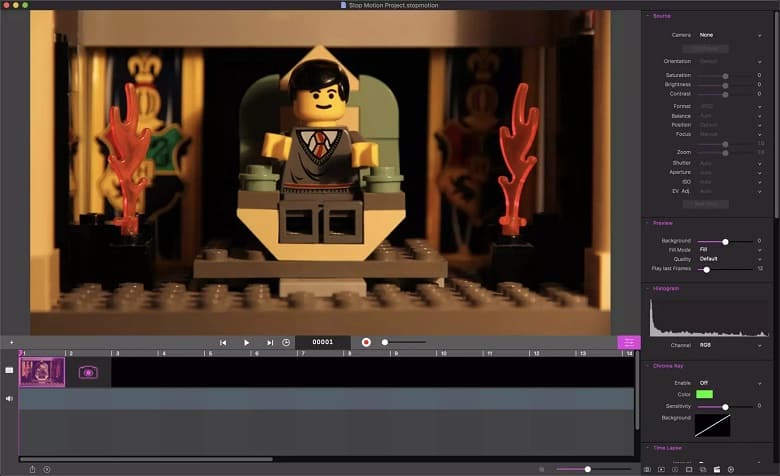Select the first frame thumbnail in timeline

pos(42,372)
